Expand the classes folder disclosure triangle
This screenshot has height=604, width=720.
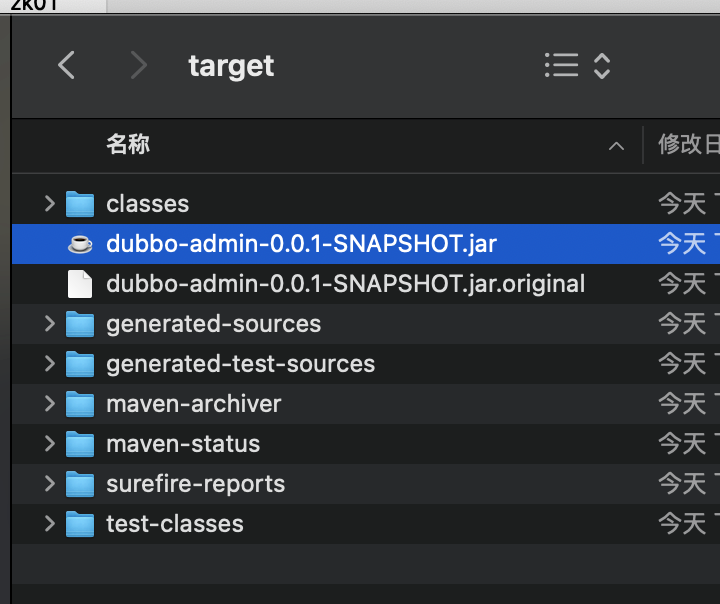pyautogui.click(x=49, y=204)
